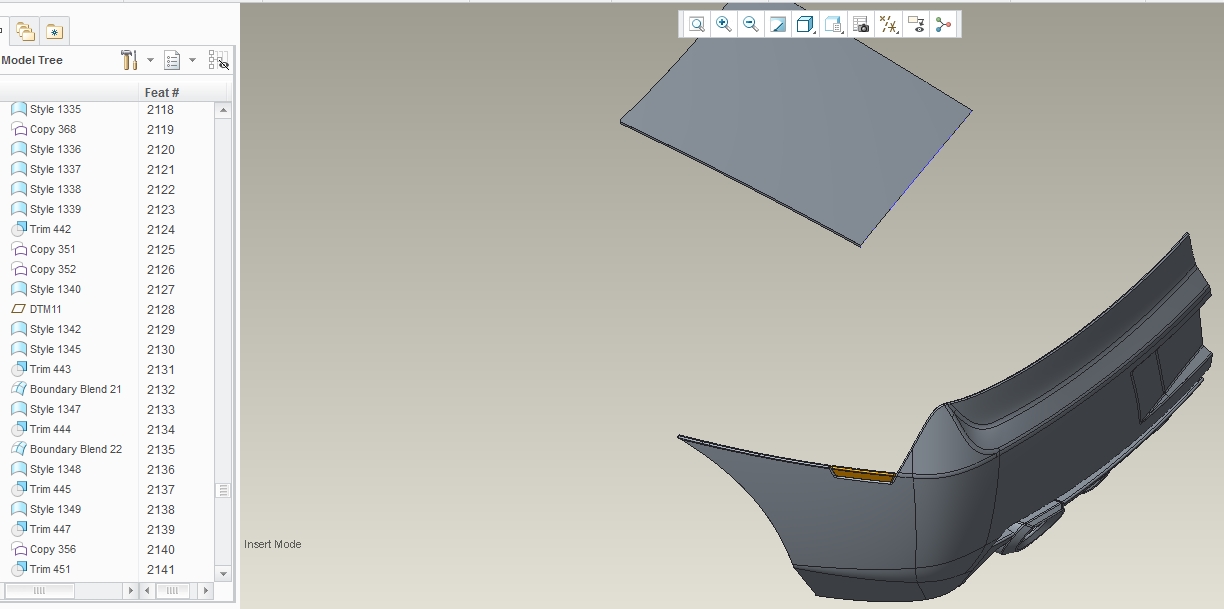Select Style 1342 feature row

(x=55, y=329)
